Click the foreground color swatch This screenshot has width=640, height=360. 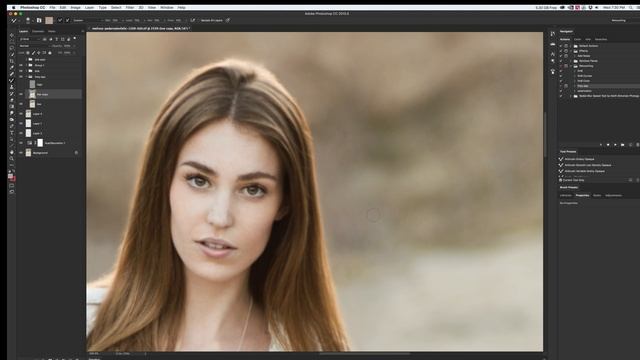click(10, 176)
